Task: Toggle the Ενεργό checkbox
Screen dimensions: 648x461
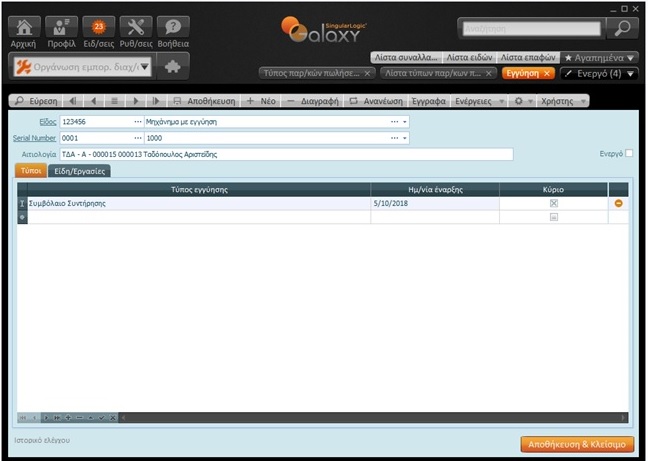Action: (x=628, y=154)
